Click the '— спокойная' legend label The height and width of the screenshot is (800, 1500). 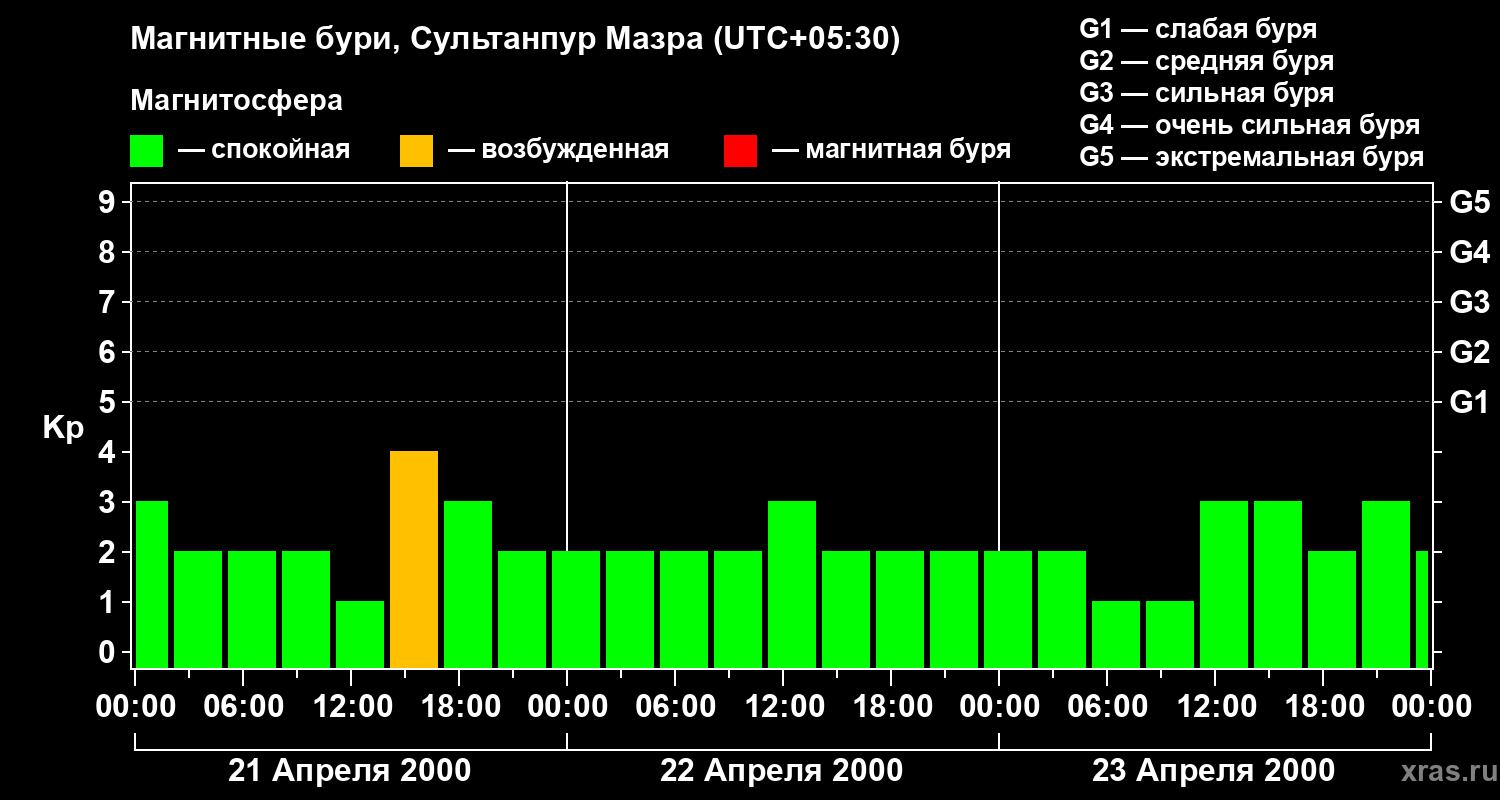click(264, 151)
